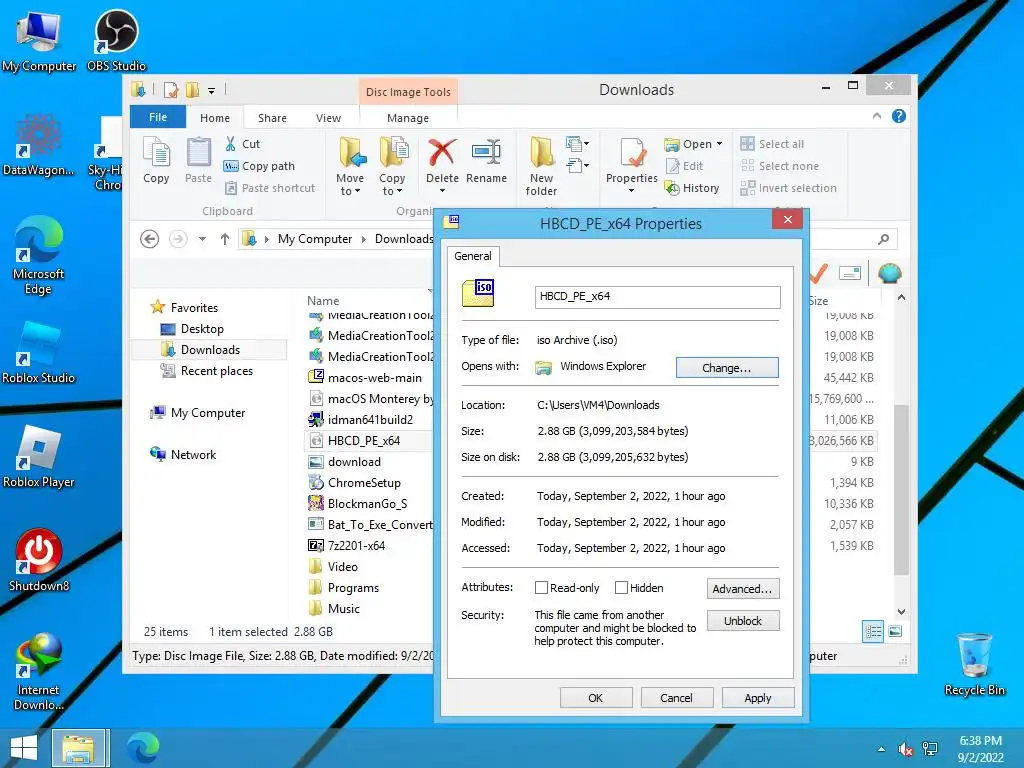Create a New folder from the ribbon
The image size is (1024, 768).
541,166
